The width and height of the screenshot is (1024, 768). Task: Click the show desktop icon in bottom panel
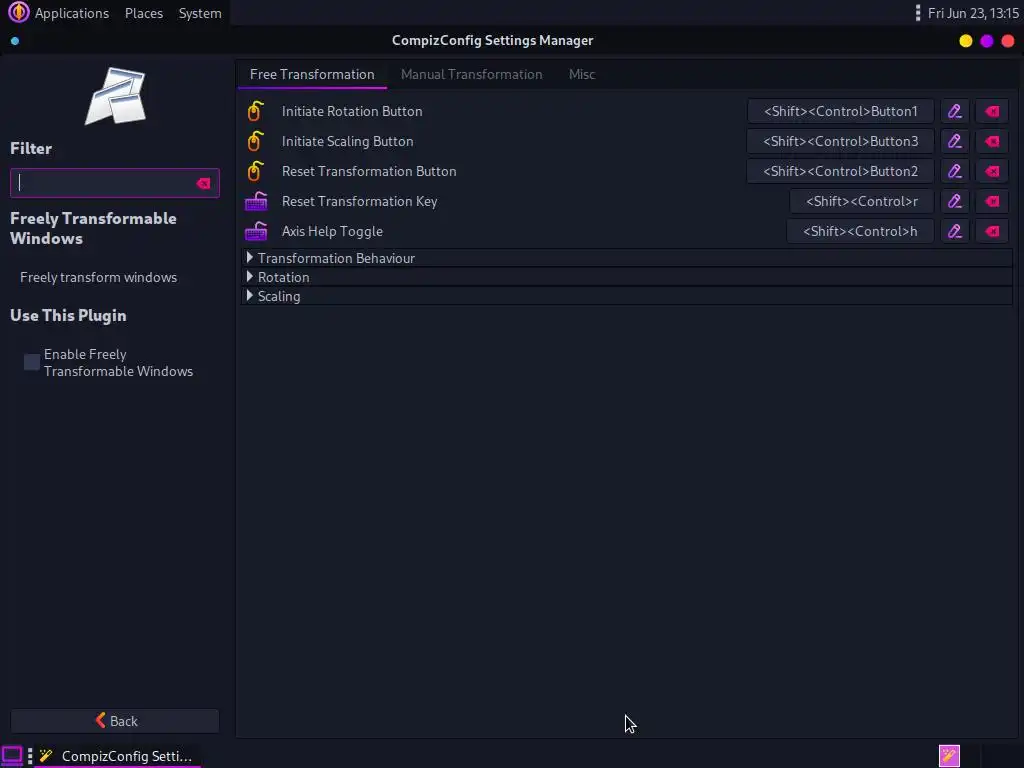12,756
